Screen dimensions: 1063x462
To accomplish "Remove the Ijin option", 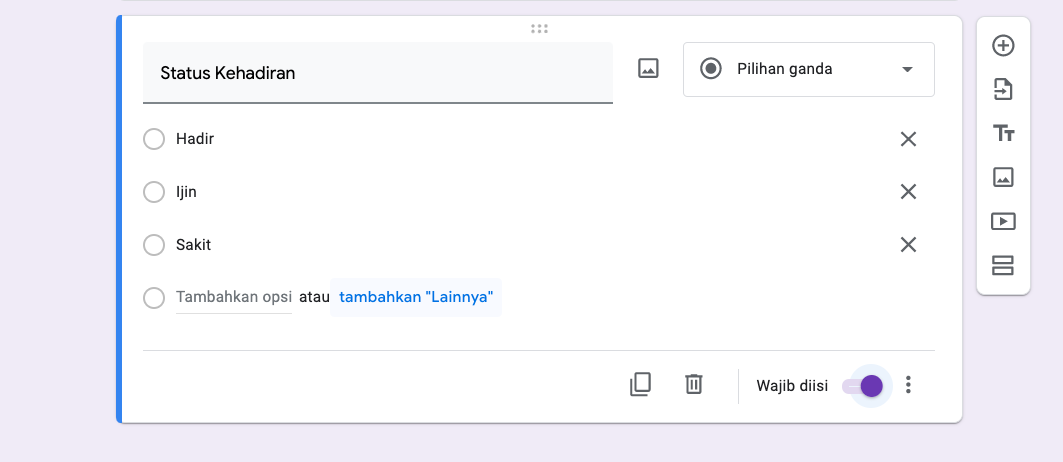I will click(x=908, y=192).
